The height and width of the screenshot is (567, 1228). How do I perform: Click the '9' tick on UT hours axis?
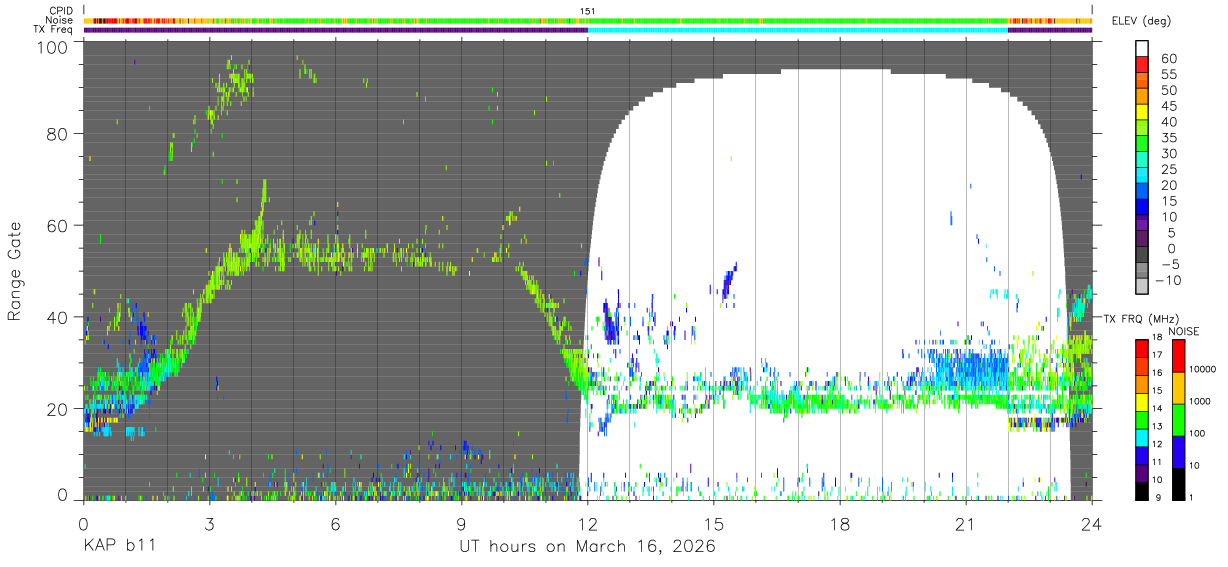pos(462,523)
